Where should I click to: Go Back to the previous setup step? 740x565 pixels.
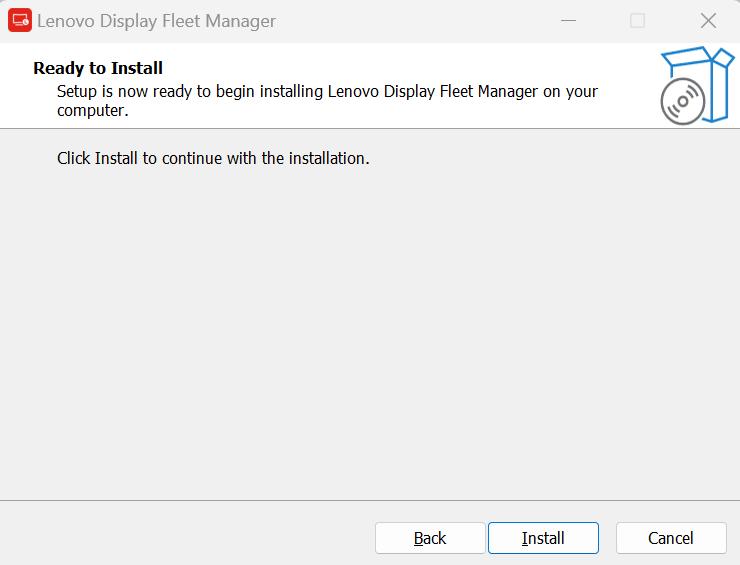pos(430,538)
